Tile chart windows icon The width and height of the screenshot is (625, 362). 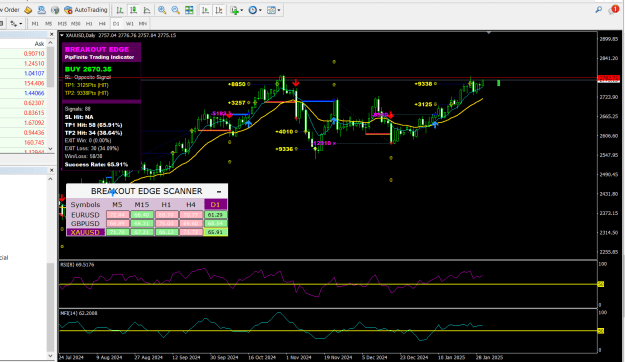pos(189,10)
